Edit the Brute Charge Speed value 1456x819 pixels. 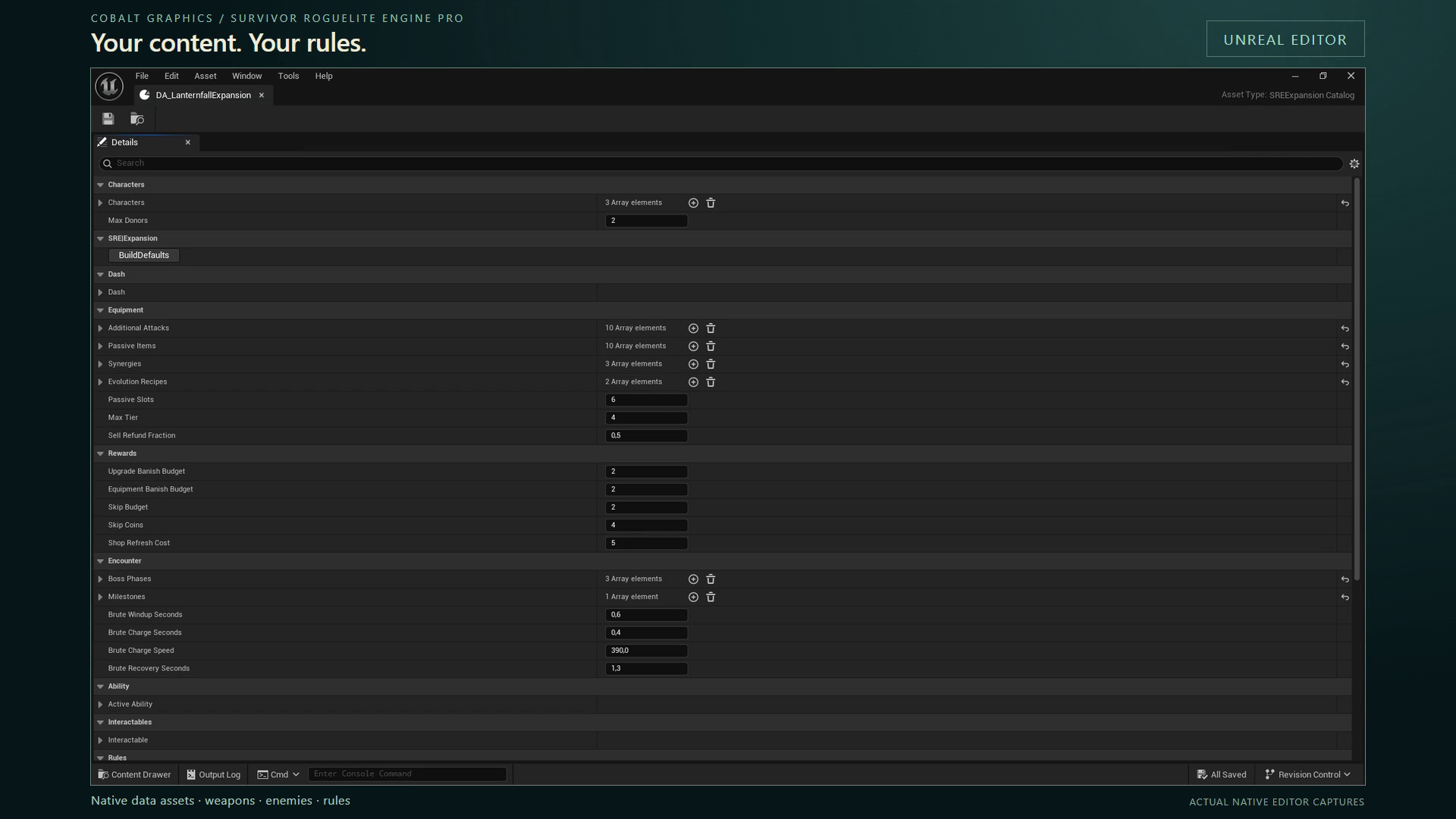pyautogui.click(x=646, y=651)
